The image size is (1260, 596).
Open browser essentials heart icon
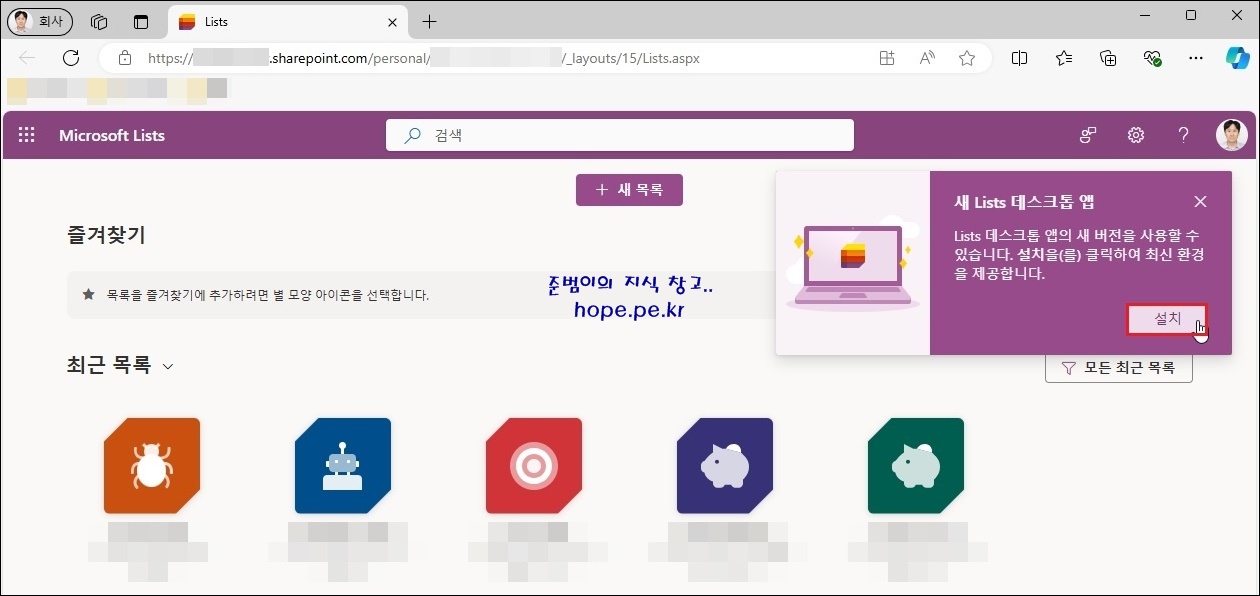point(1152,58)
